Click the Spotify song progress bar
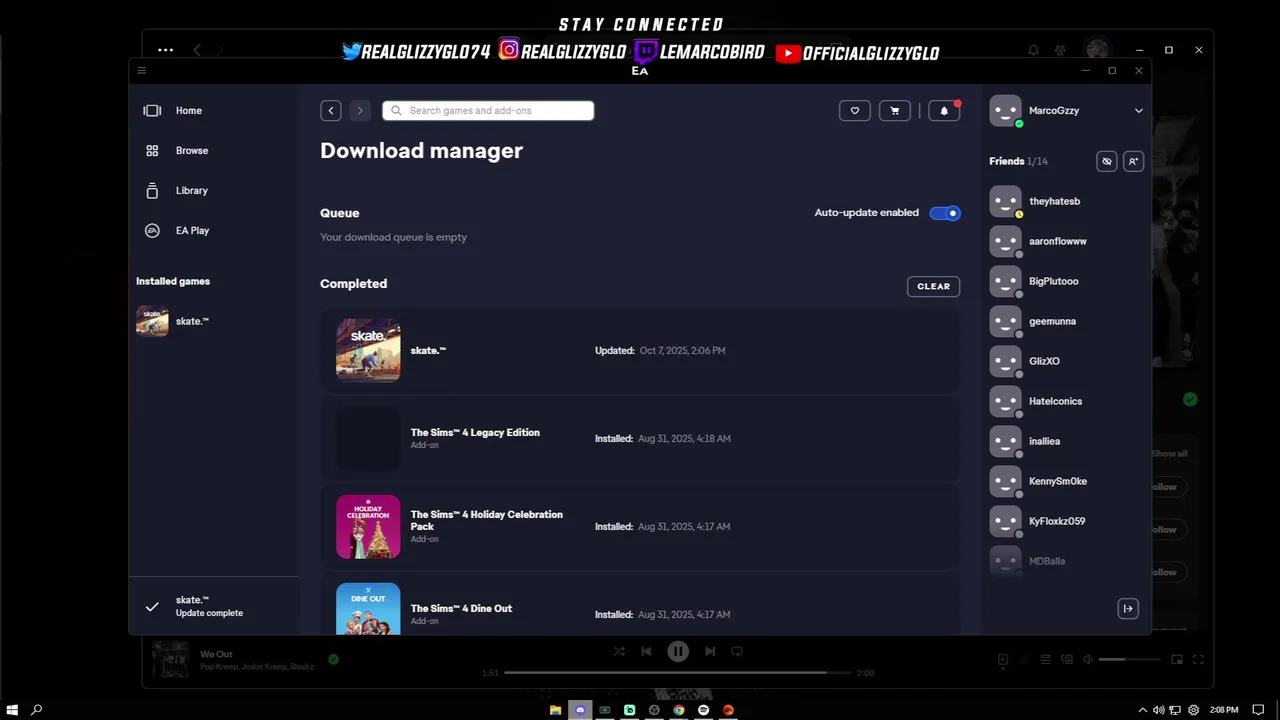The height and width of the screenshot is (720, 1280). (x=678, y=673)
